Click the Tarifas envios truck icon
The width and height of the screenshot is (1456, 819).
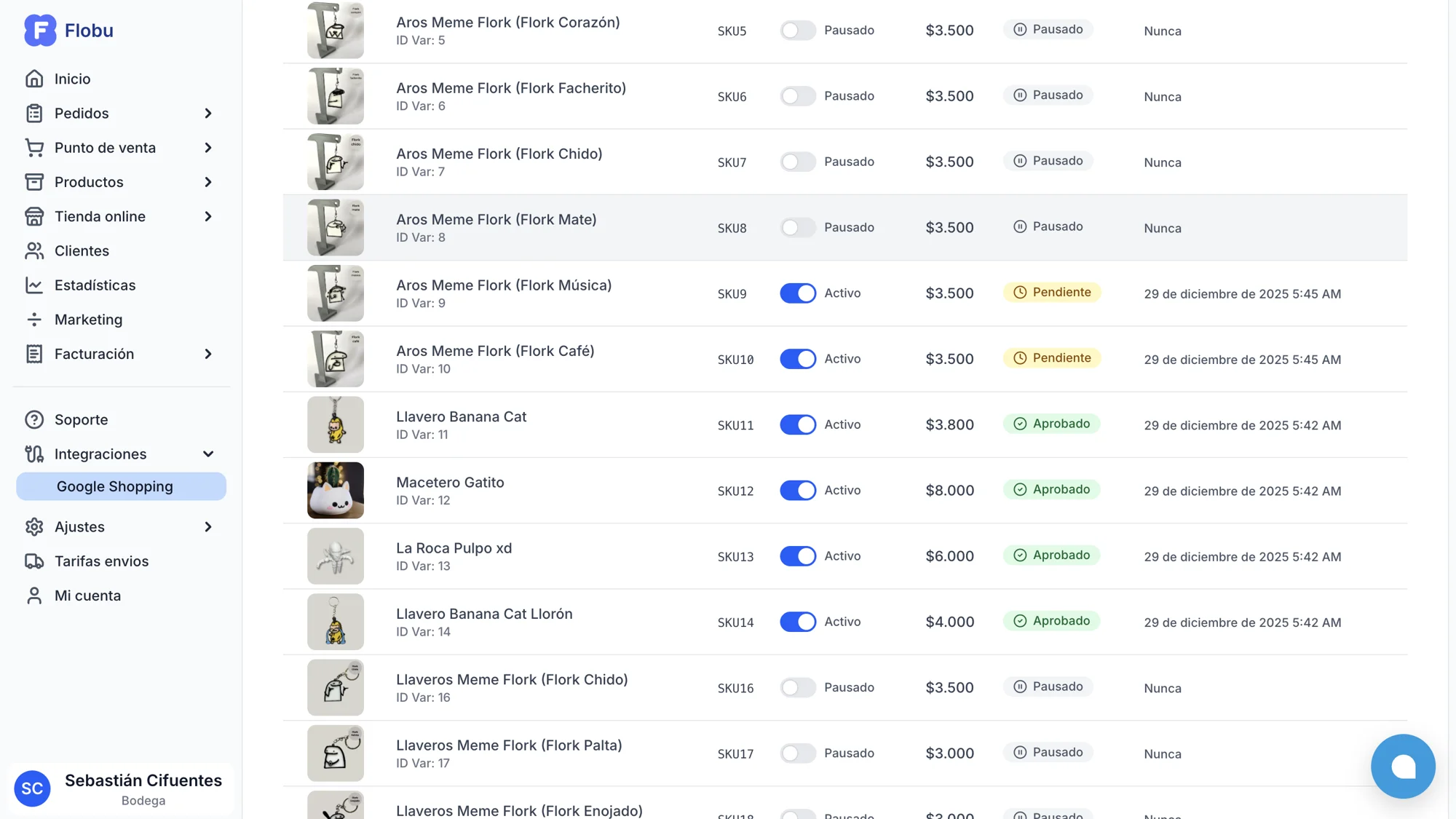pyautogui.click(x=34, y=561)
